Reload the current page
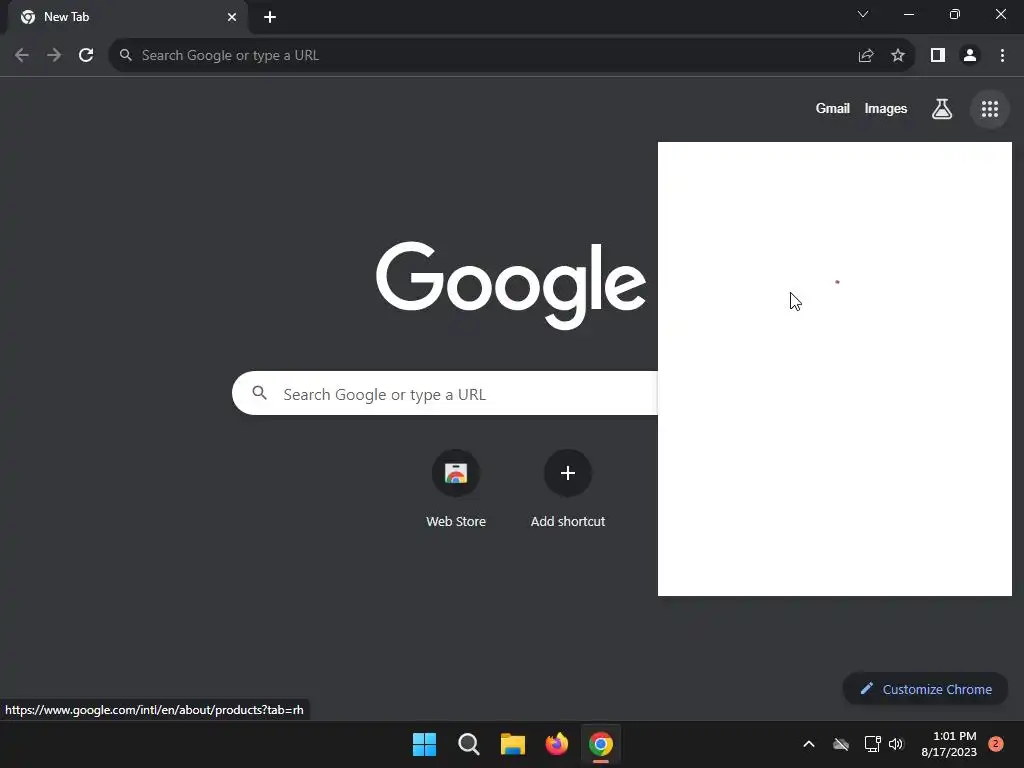 pyautogui.click(x=86, y=56)
